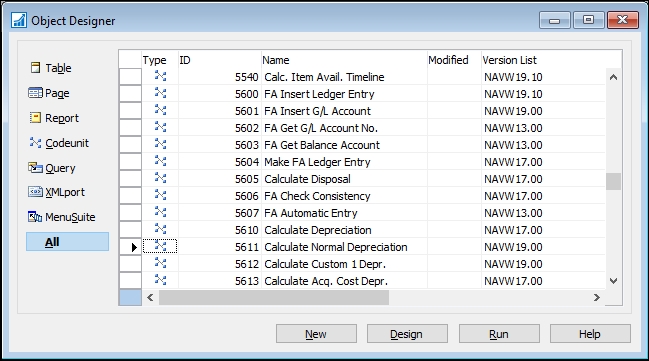Click the codeunit icon for Calculate Disposal
This screenshot has width=649, height=361.
coord(160,178)
